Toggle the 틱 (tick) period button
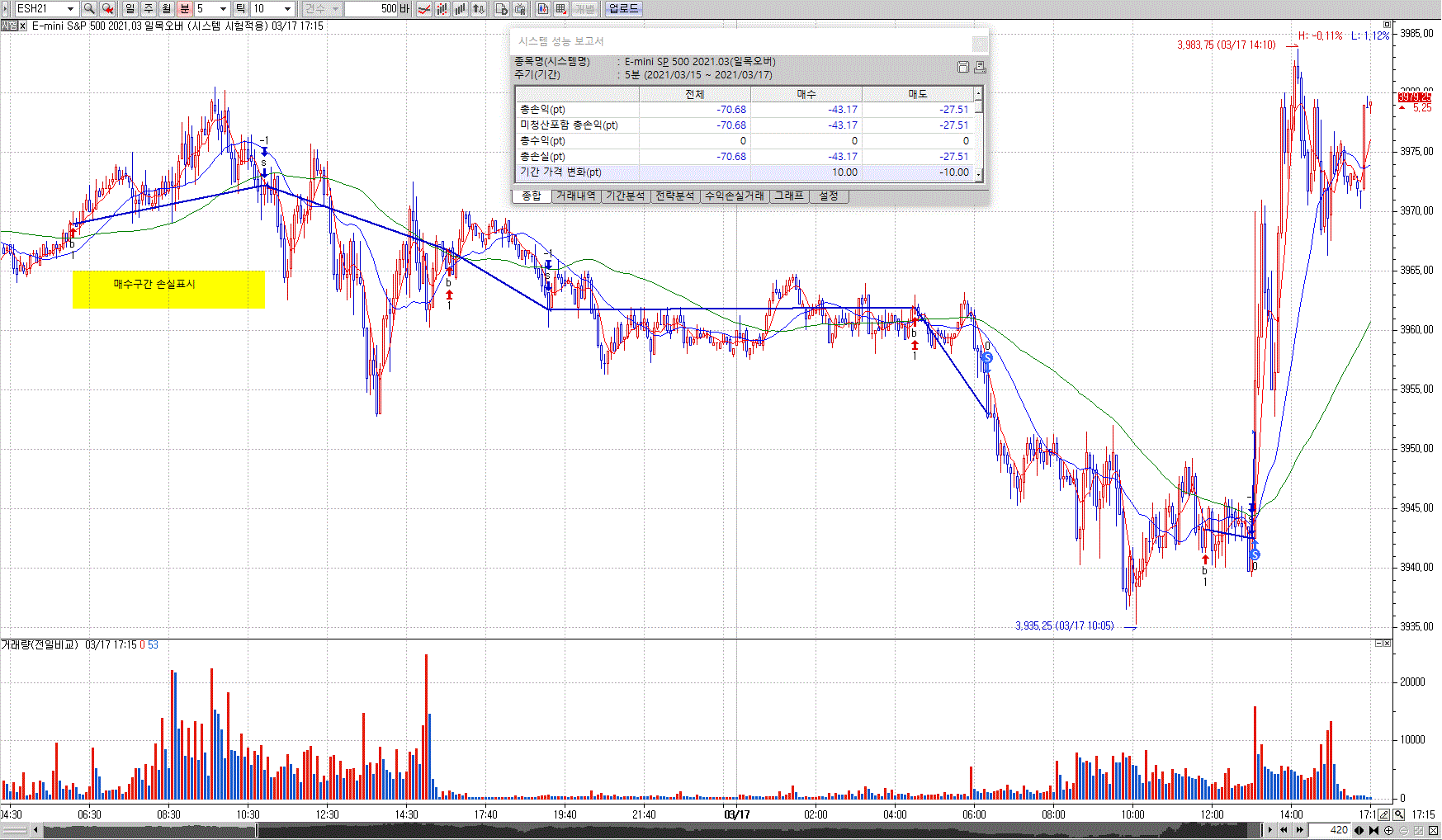This screenshot has height=840, width=1442. click(x=240, y=9)
